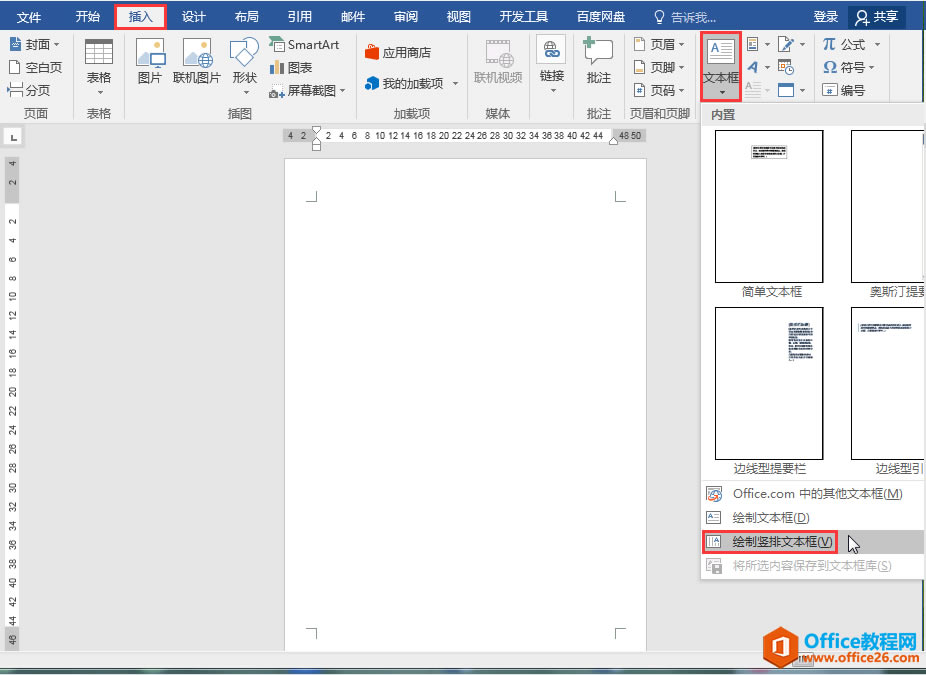
Task: Open the 文件 file tab
Action: point(28,17)
